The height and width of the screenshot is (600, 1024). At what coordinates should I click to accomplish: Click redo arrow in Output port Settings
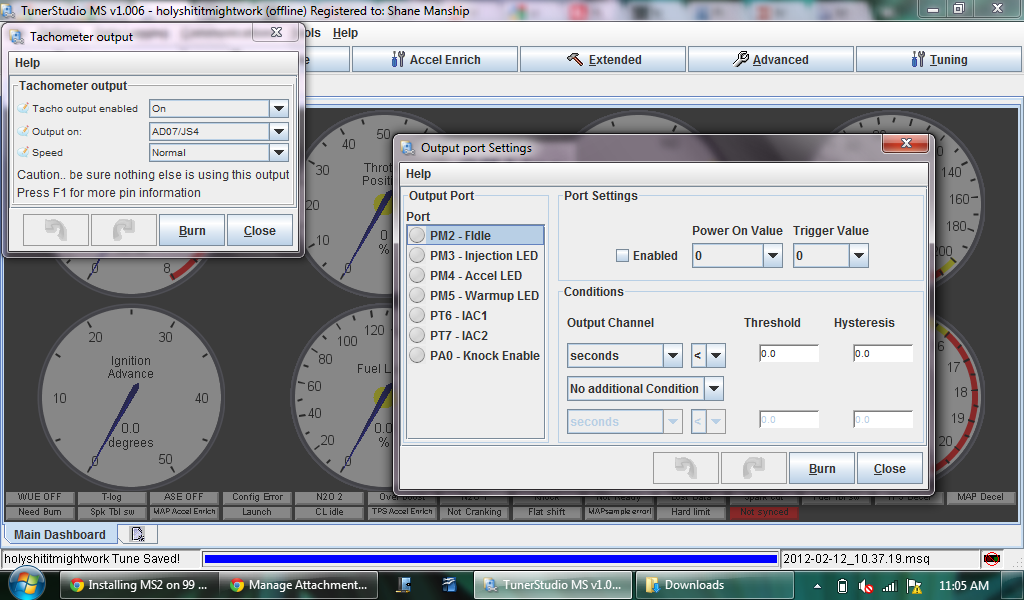pos(753,468)
